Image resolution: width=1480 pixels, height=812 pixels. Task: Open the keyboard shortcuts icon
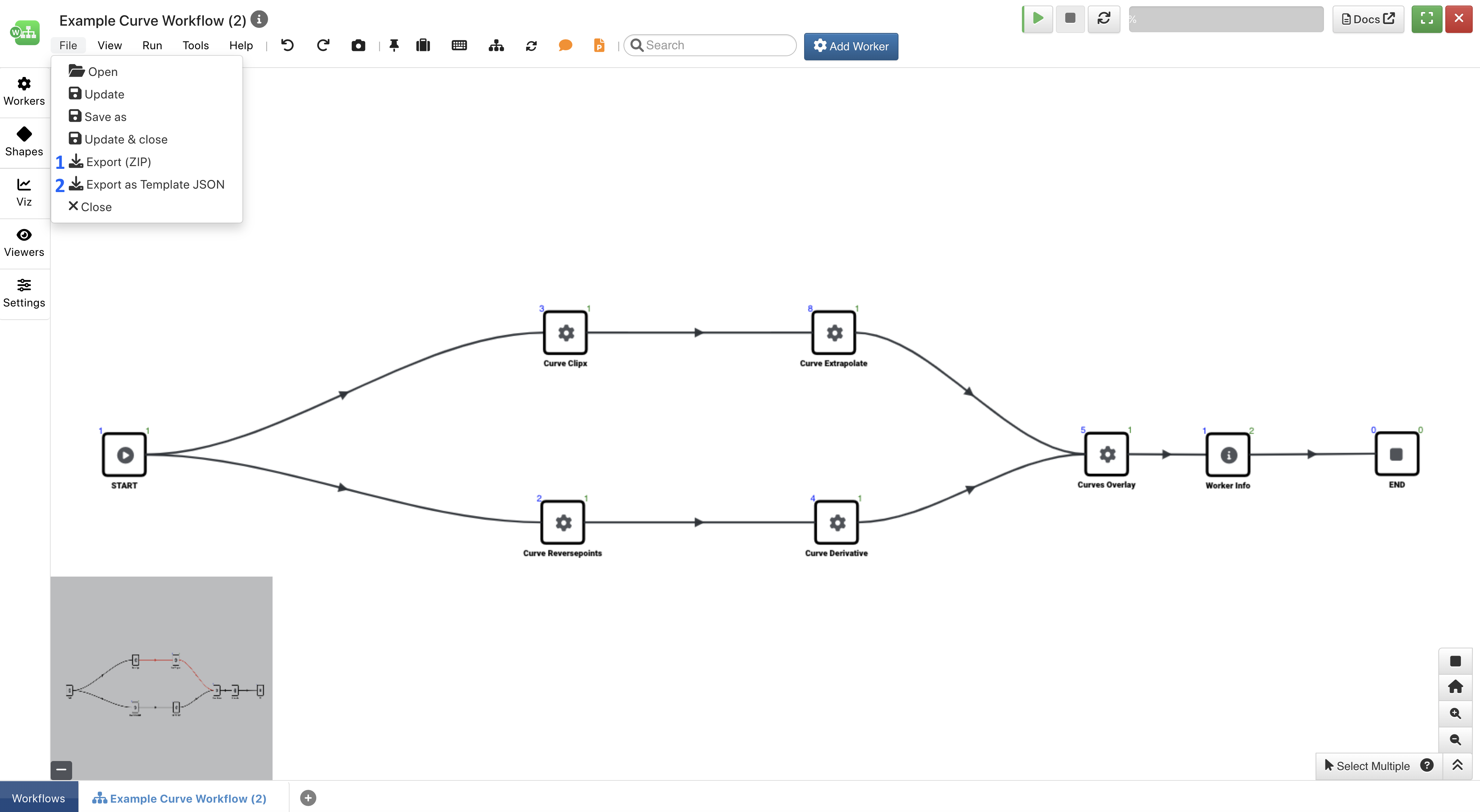(459, 45)
